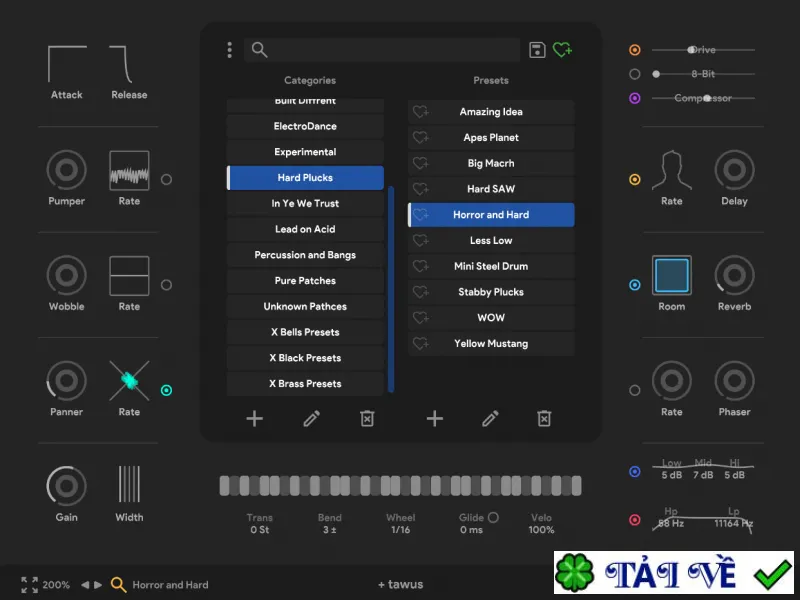
Task: Open the three-dot options menu
Action: click(x=230, y=50)
